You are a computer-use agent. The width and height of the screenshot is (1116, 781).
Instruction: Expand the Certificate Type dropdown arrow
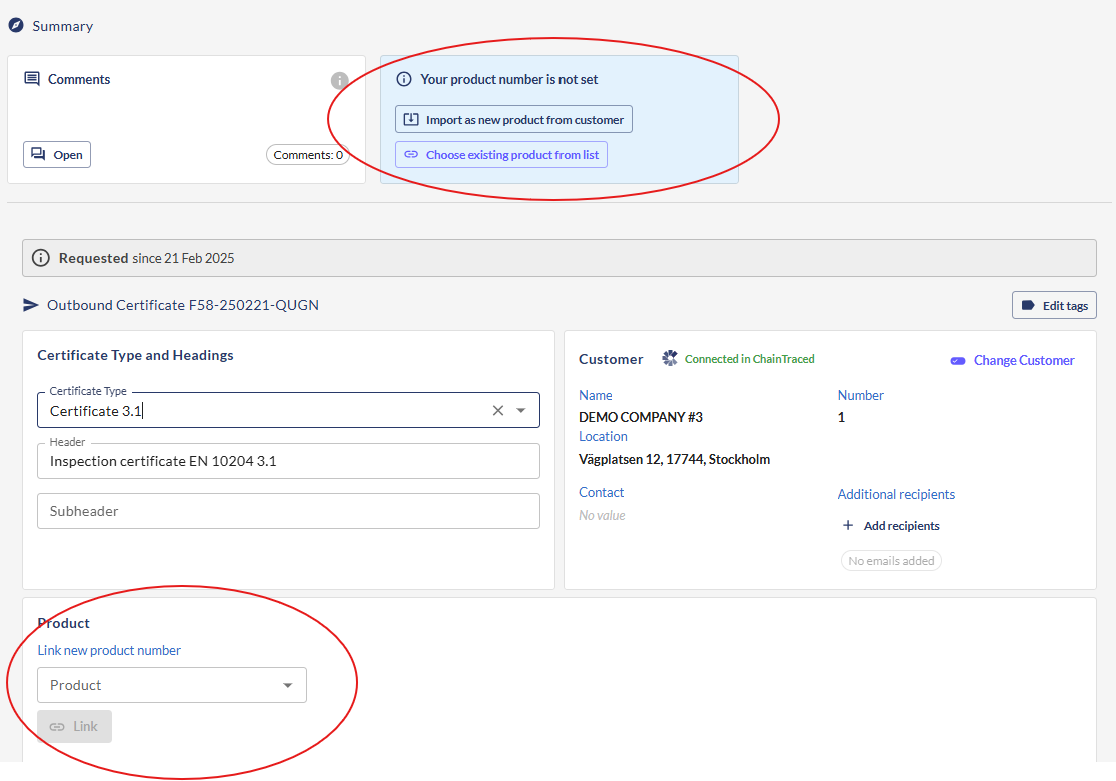(521, 410)
